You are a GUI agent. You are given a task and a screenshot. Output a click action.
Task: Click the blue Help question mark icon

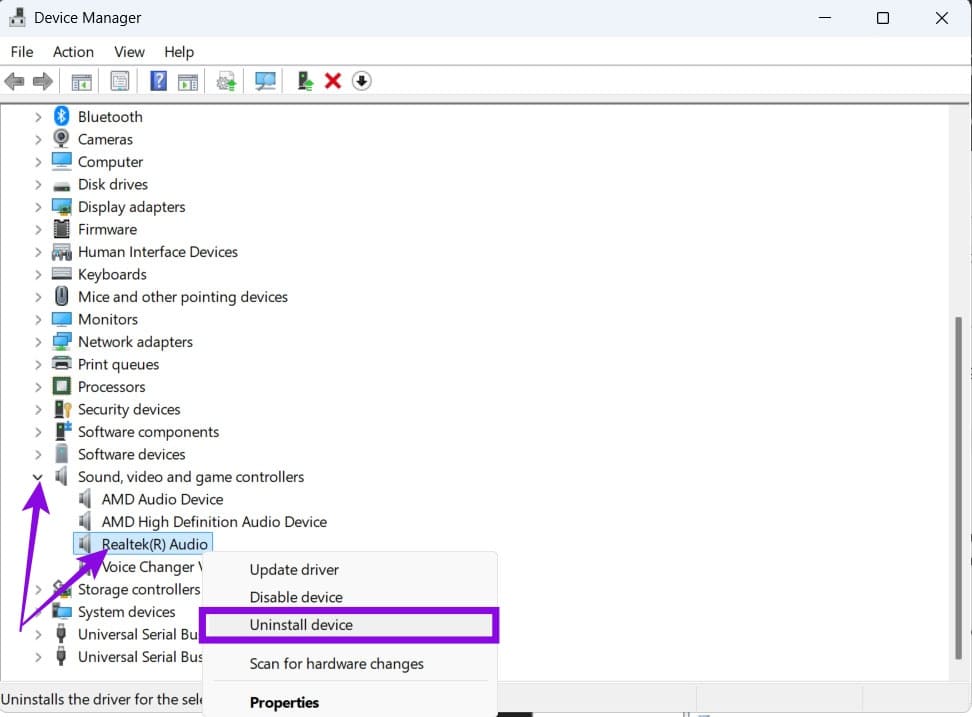click(159, 81)
